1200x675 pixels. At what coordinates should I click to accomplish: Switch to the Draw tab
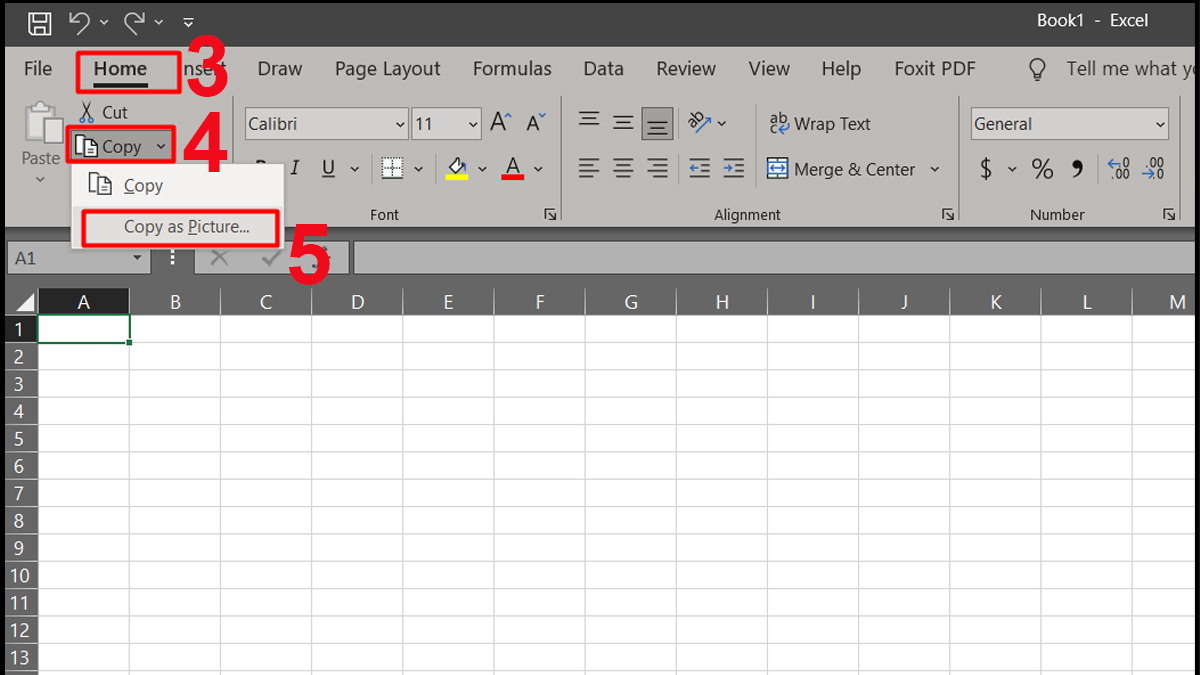(280, 69)
